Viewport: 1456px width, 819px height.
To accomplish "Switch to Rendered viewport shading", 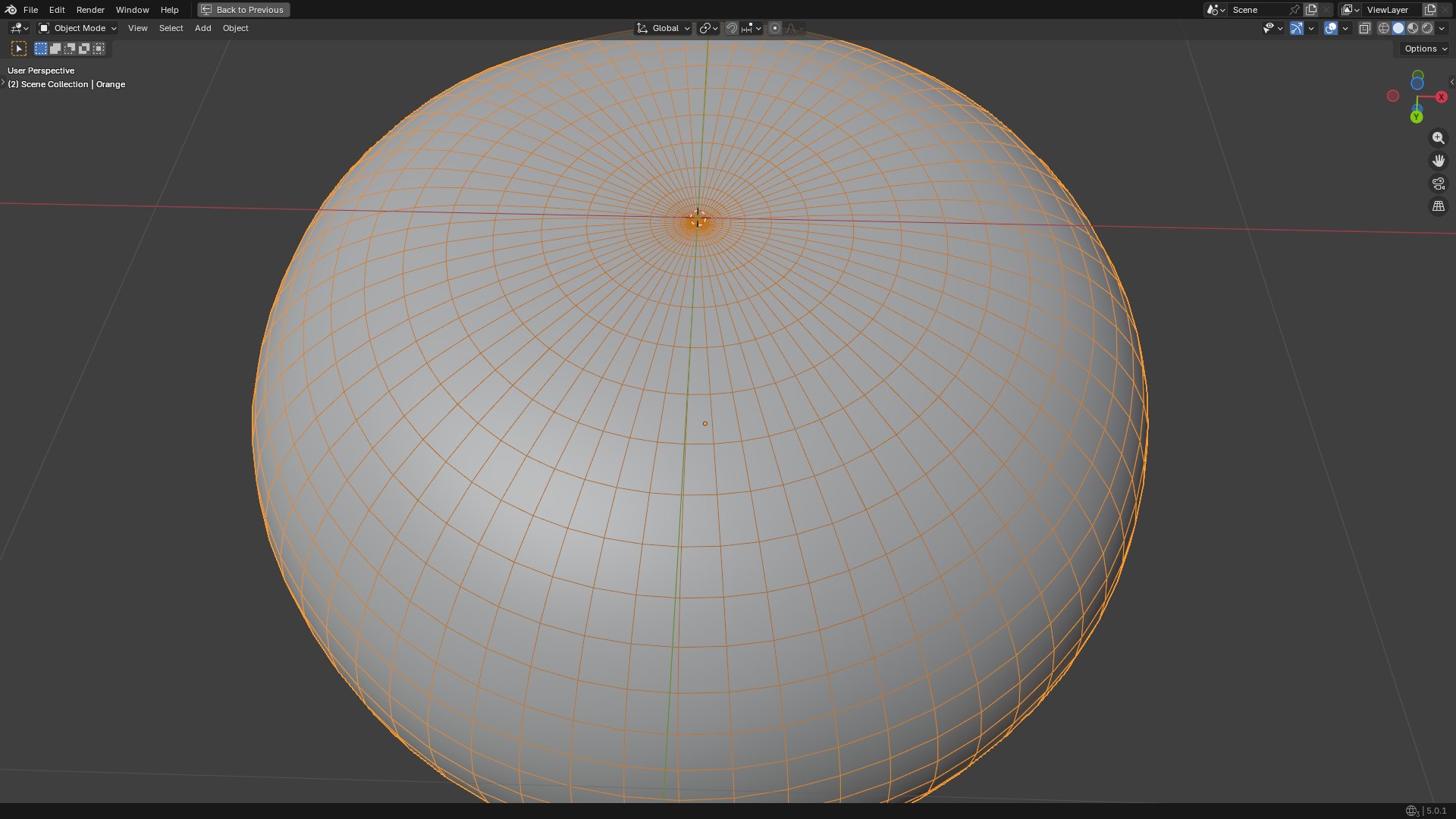I will click(1427, 28).
